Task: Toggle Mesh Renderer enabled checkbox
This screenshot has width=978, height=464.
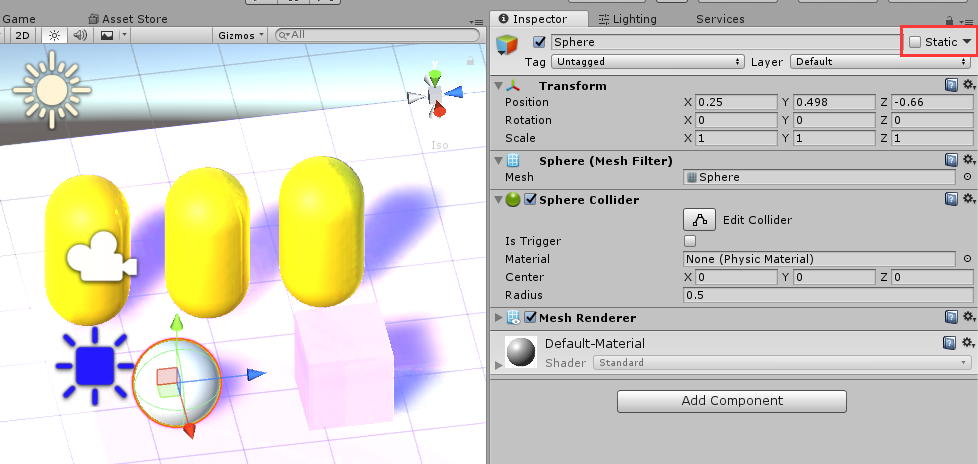Action: click(530, 317)
